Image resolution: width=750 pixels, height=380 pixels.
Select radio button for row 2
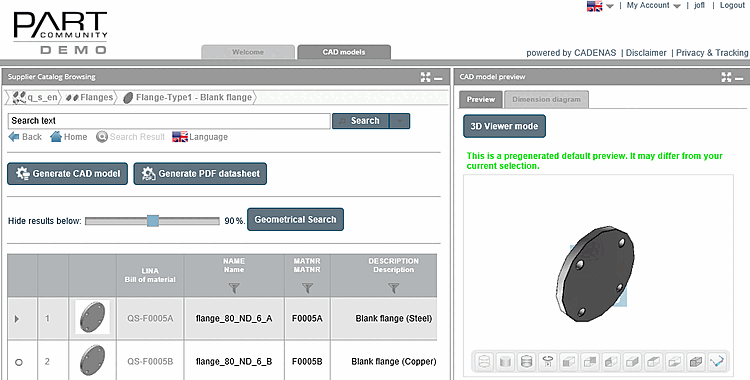19,362
